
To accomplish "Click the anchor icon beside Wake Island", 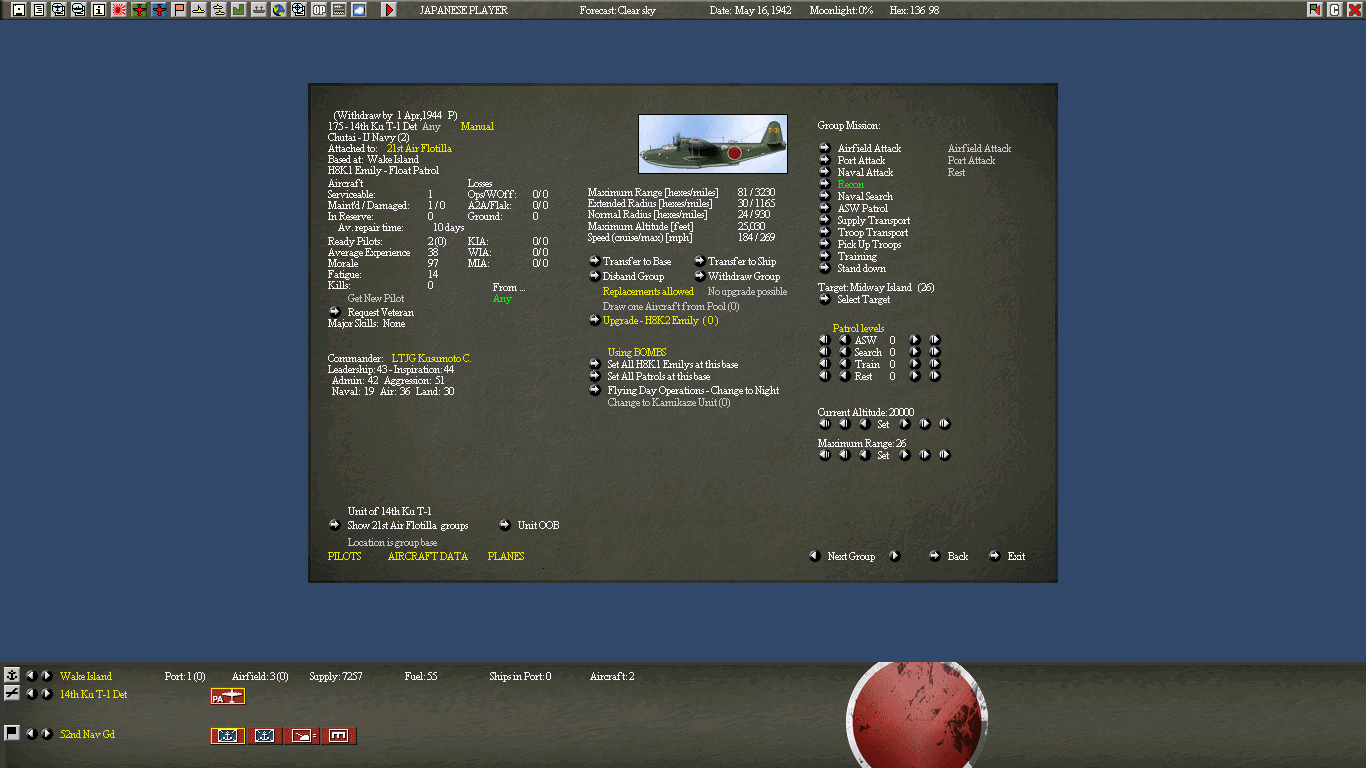I will click(12, 675).
